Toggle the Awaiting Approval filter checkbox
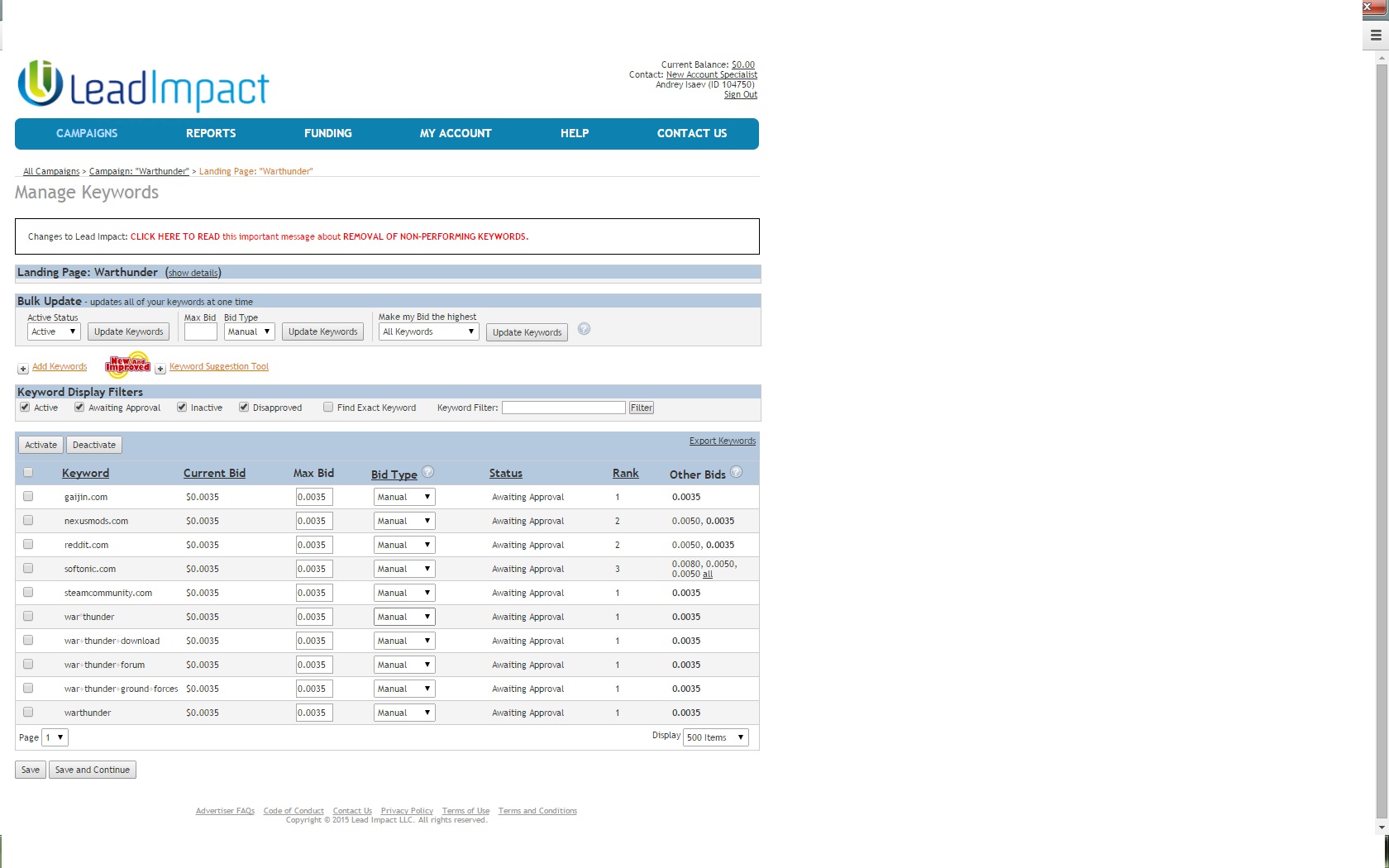Image resolution: width=1389 pixels, height=868 pixels. click(x=79, y=407)
